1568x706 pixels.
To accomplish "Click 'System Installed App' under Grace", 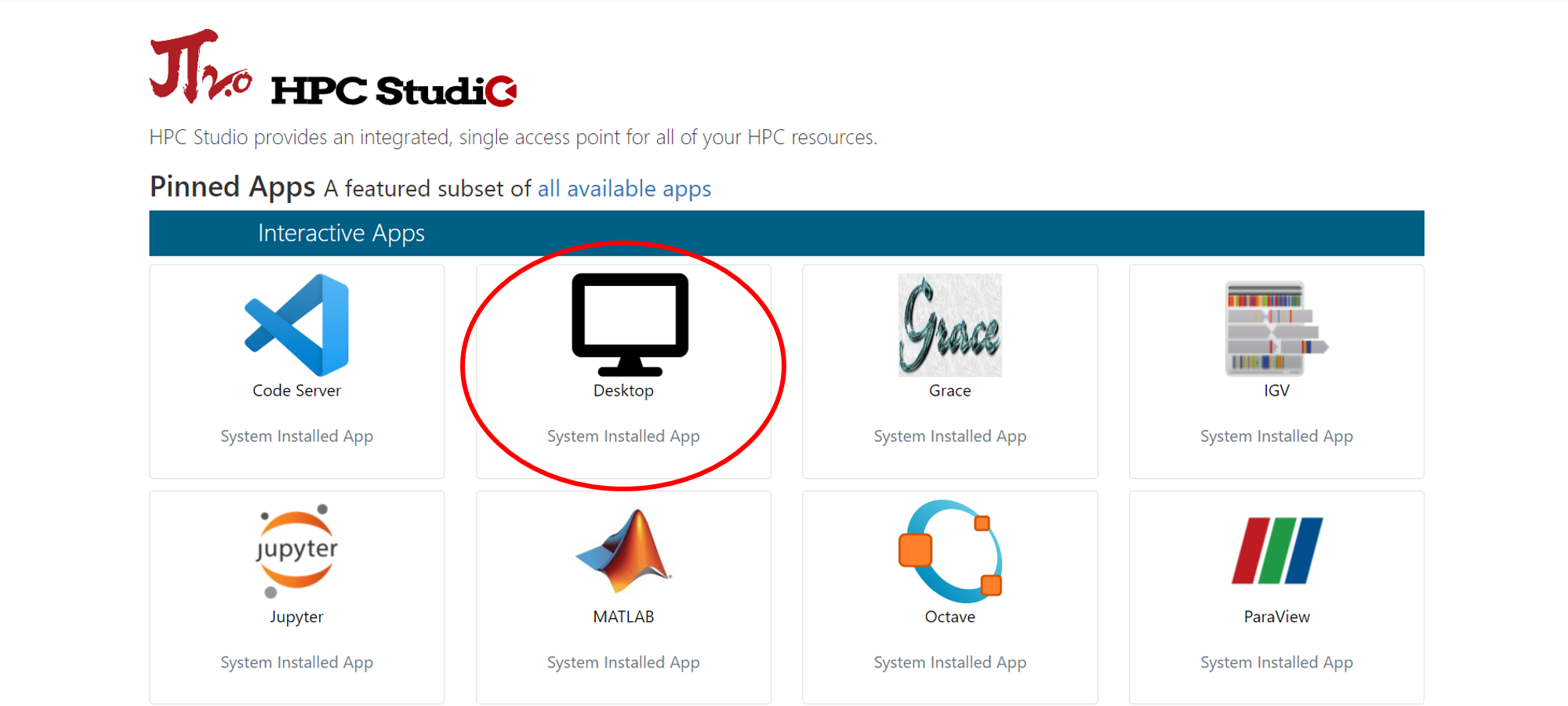I will tap(949, 436).
